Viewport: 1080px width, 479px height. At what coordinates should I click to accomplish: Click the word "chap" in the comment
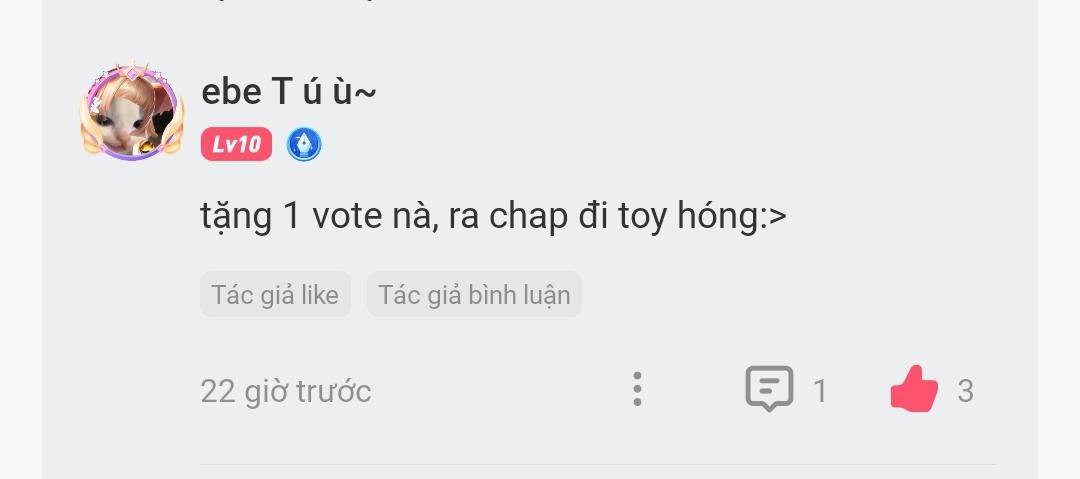coord(527,218)
